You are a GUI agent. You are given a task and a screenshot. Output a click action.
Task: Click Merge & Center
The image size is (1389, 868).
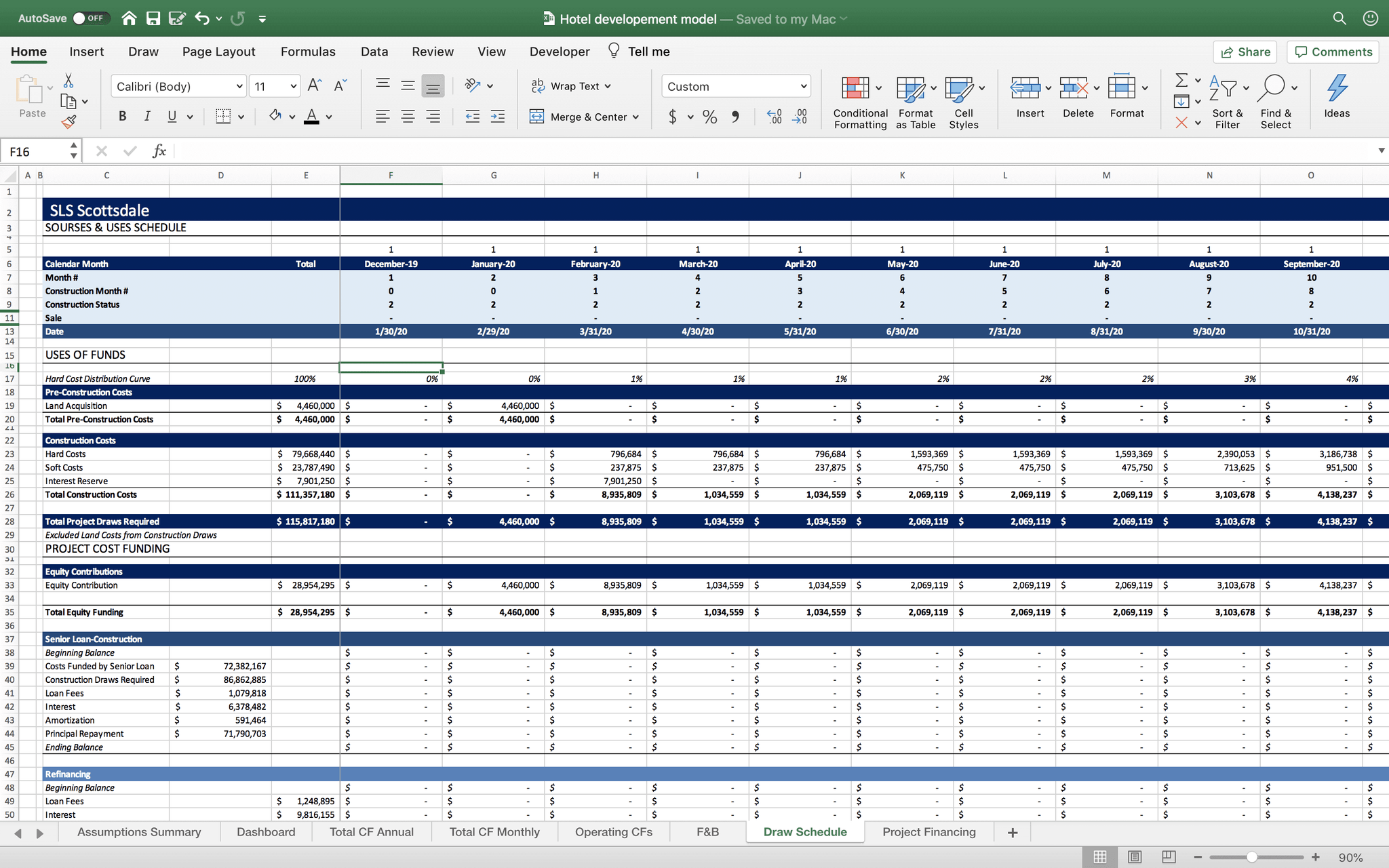(x=584, y=117)
